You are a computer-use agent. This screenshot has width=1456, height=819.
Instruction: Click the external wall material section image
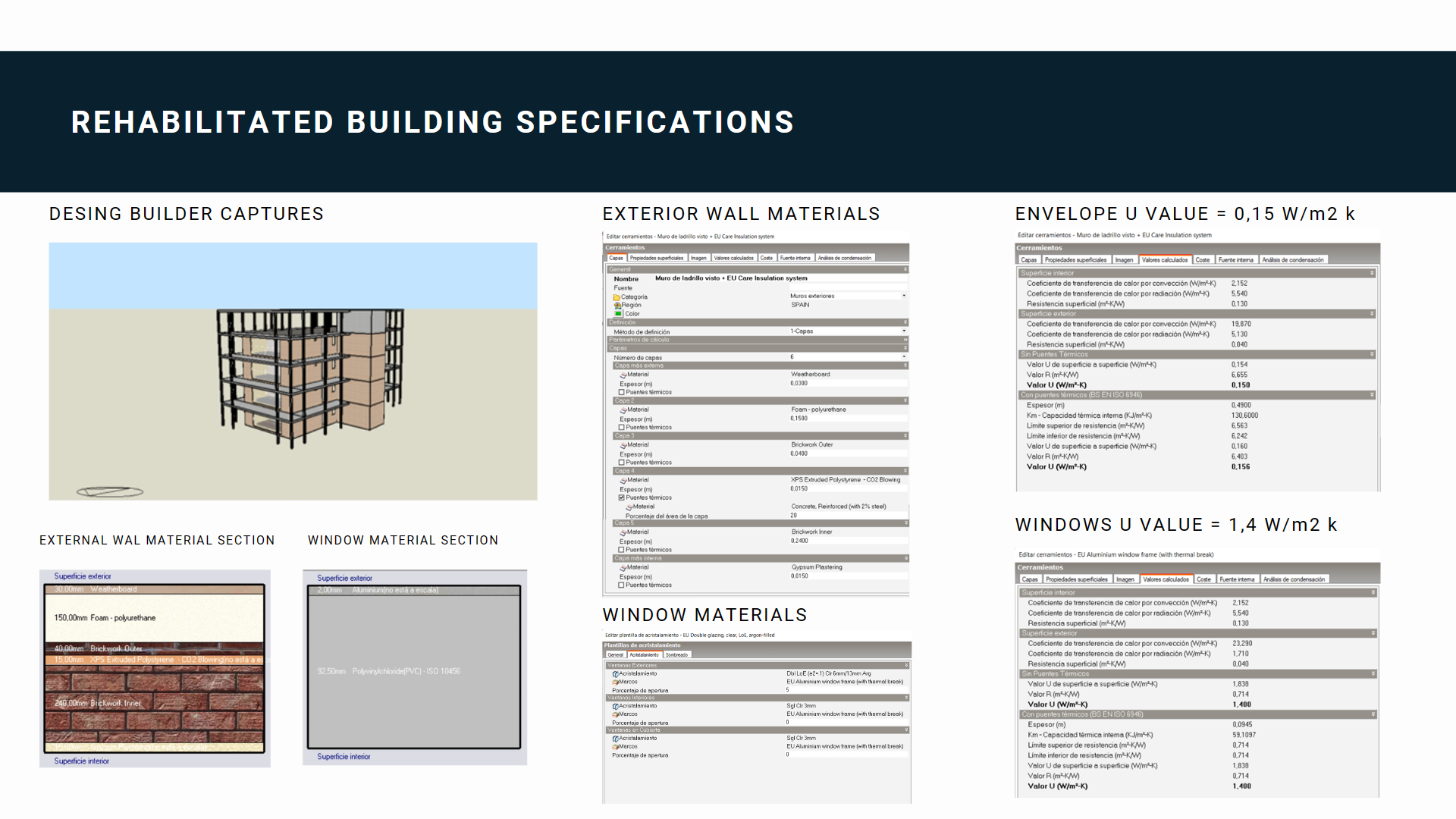(x=155, y=669)
